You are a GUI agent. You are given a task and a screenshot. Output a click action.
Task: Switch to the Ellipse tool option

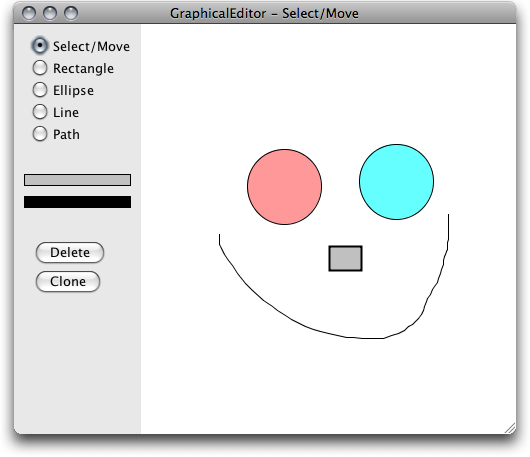click(40, 90)
